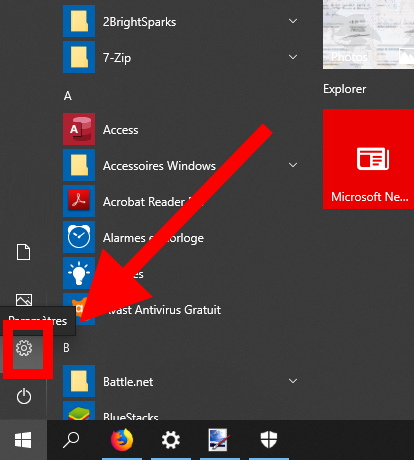Screen dimensions: 414x460
Task: Open taskbar search magnifier
Action: [71, 440]
